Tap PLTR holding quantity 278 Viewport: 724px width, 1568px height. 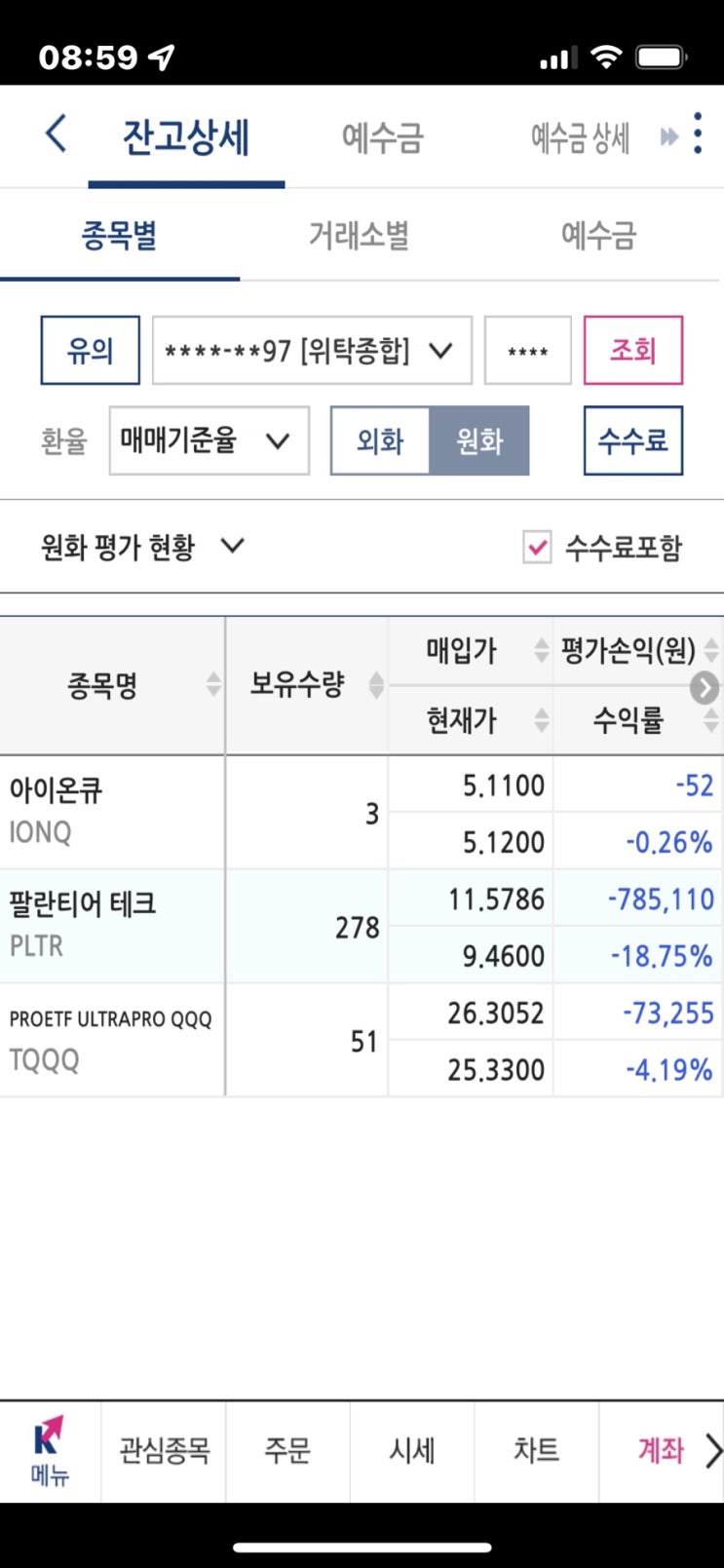click(x=357, y=927)
